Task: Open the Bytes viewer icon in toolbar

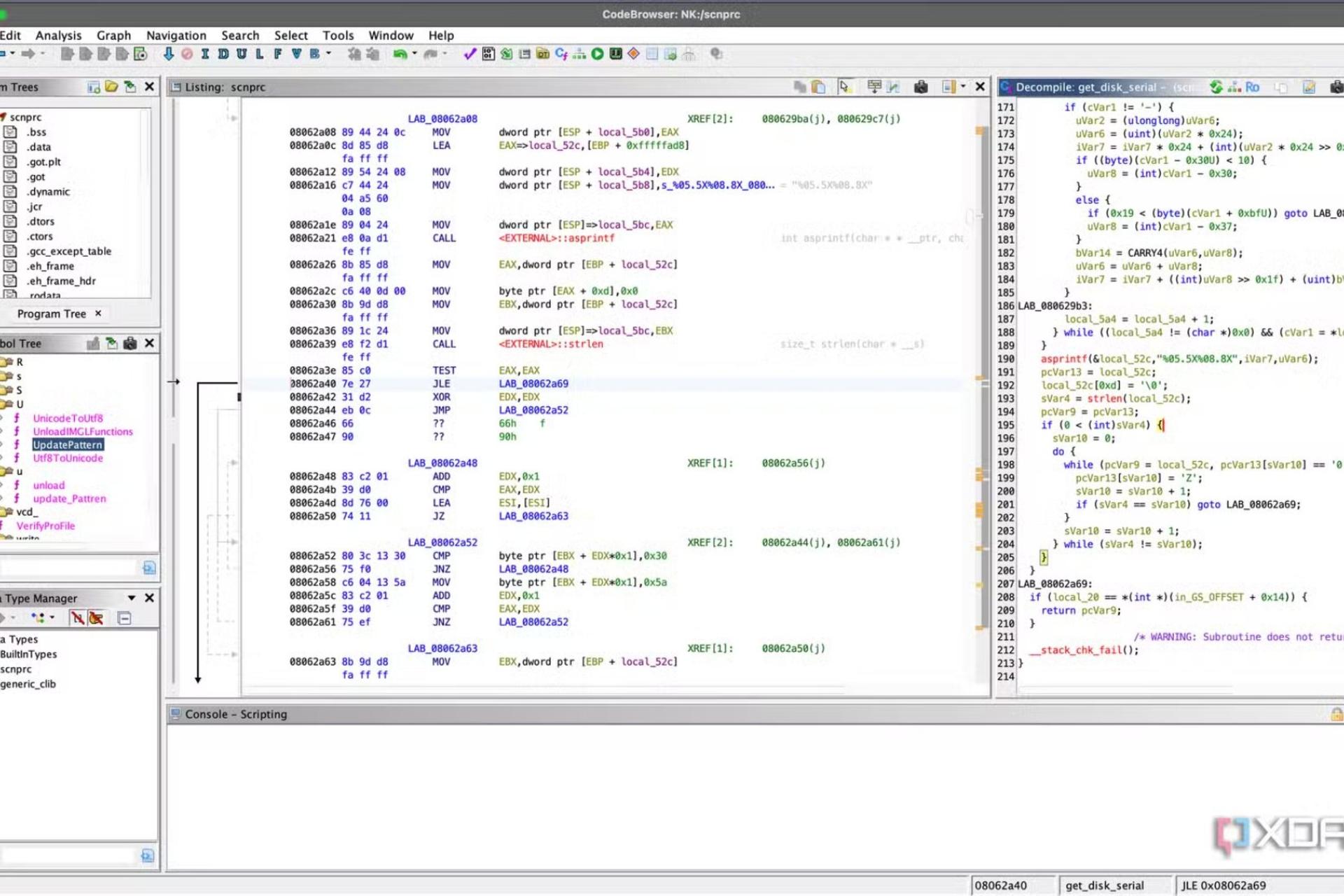Action: tap(489, 54)
